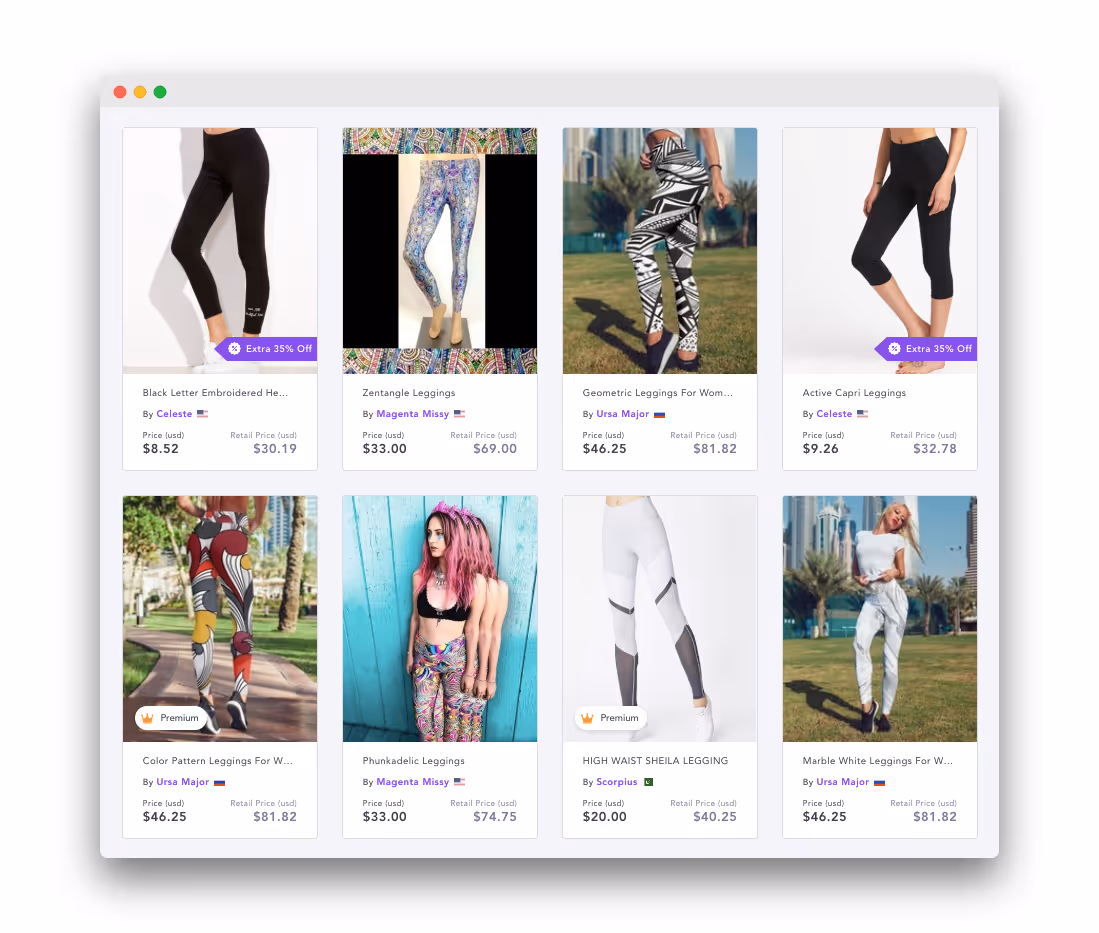The width and height of the screenshot is (1099, 933).
Task: Select the Phunkadelic Leggings product image
Action: pyautogui.click(x=440, y=618)
